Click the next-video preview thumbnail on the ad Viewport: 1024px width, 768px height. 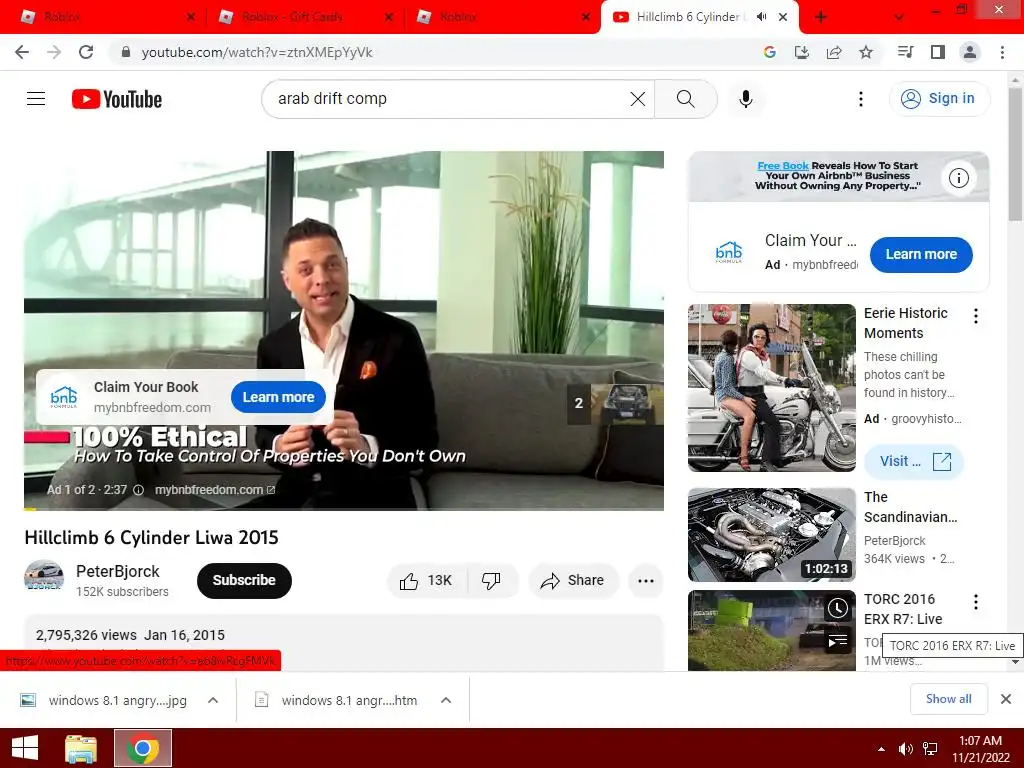615,404
